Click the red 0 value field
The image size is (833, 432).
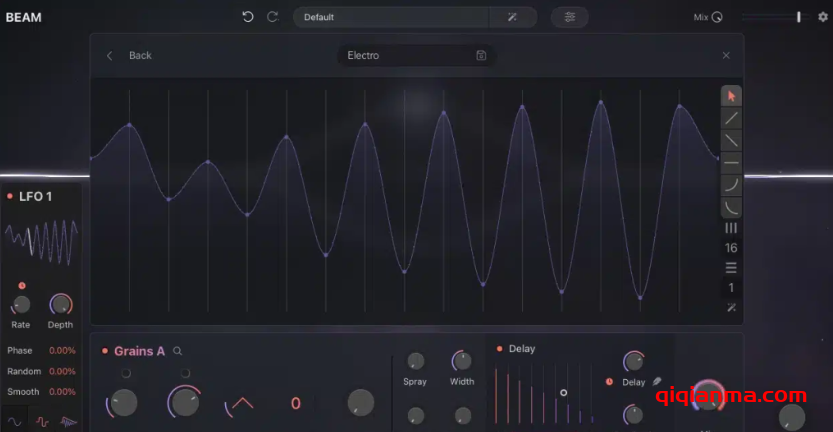[296, 403]
